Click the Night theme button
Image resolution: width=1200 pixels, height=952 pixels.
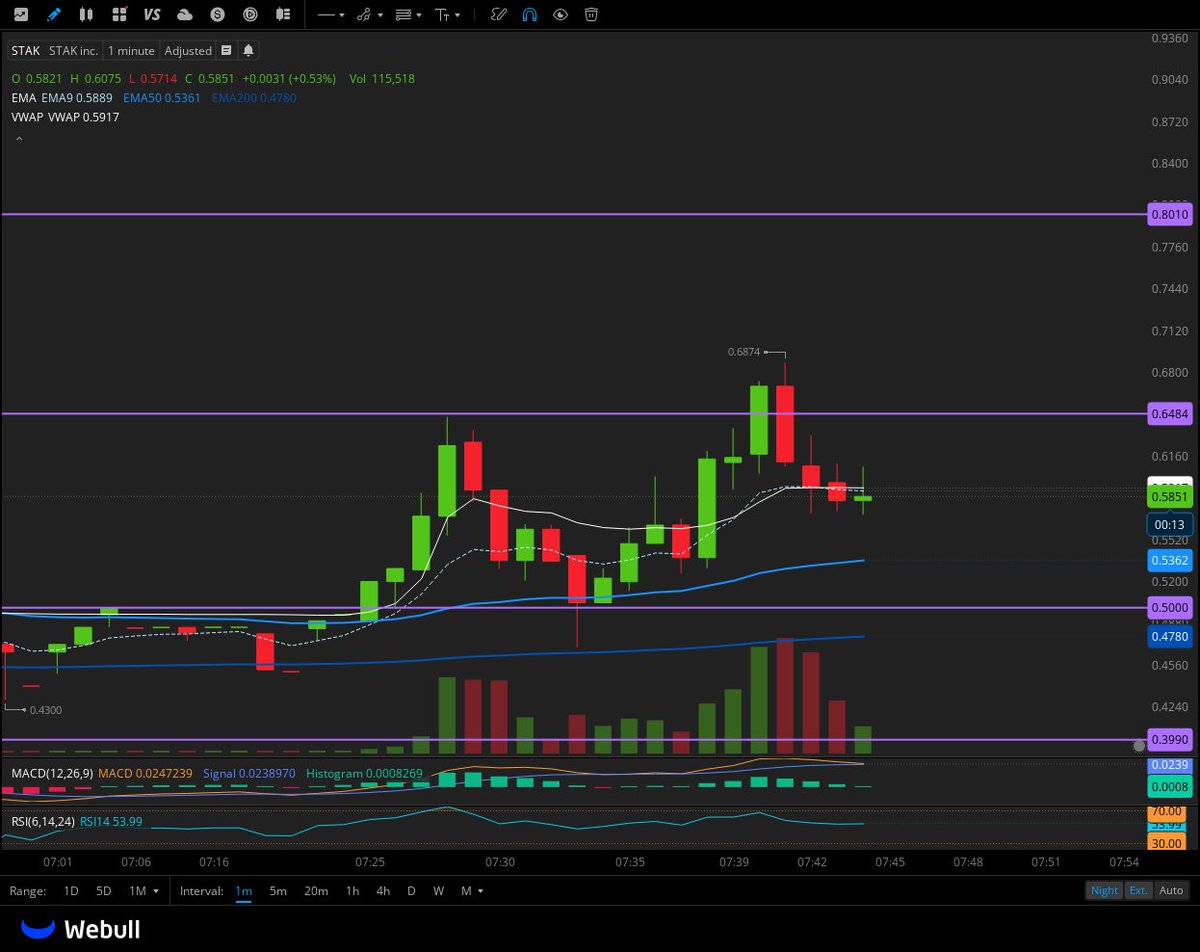click(x=1104, y=889)
